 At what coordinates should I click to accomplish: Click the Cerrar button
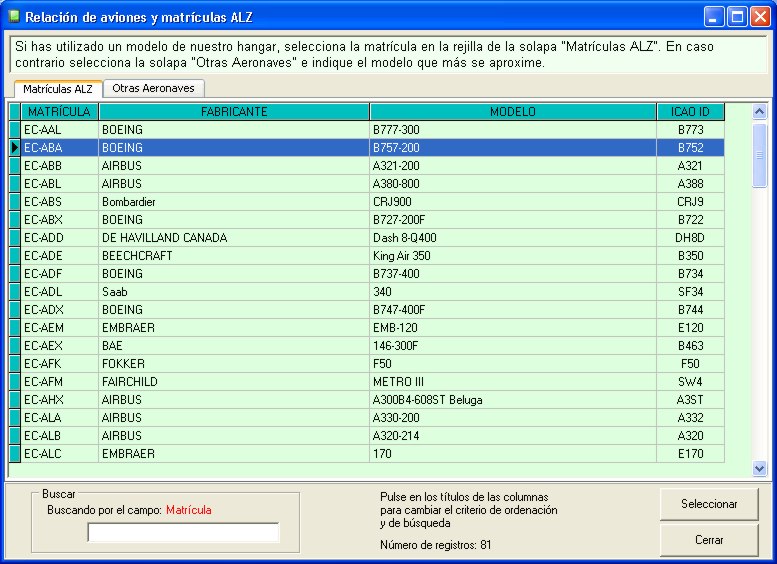pyautogui.click(x=709, y=540)
